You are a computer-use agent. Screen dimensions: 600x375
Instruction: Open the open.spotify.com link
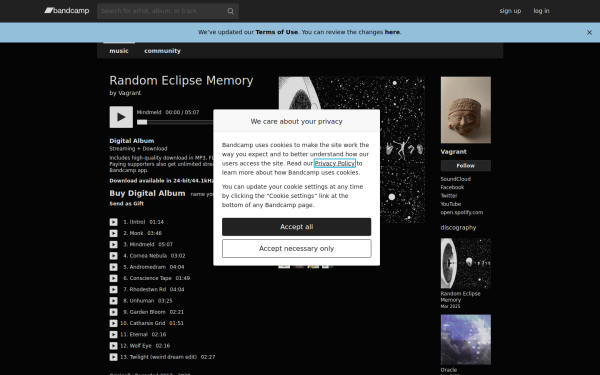tap(462, 212)
